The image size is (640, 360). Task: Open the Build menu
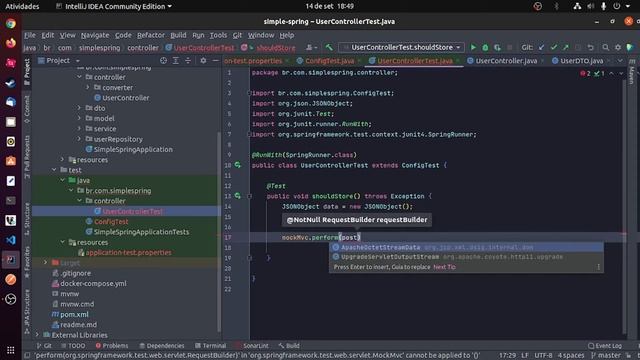(x=178, y=35)
